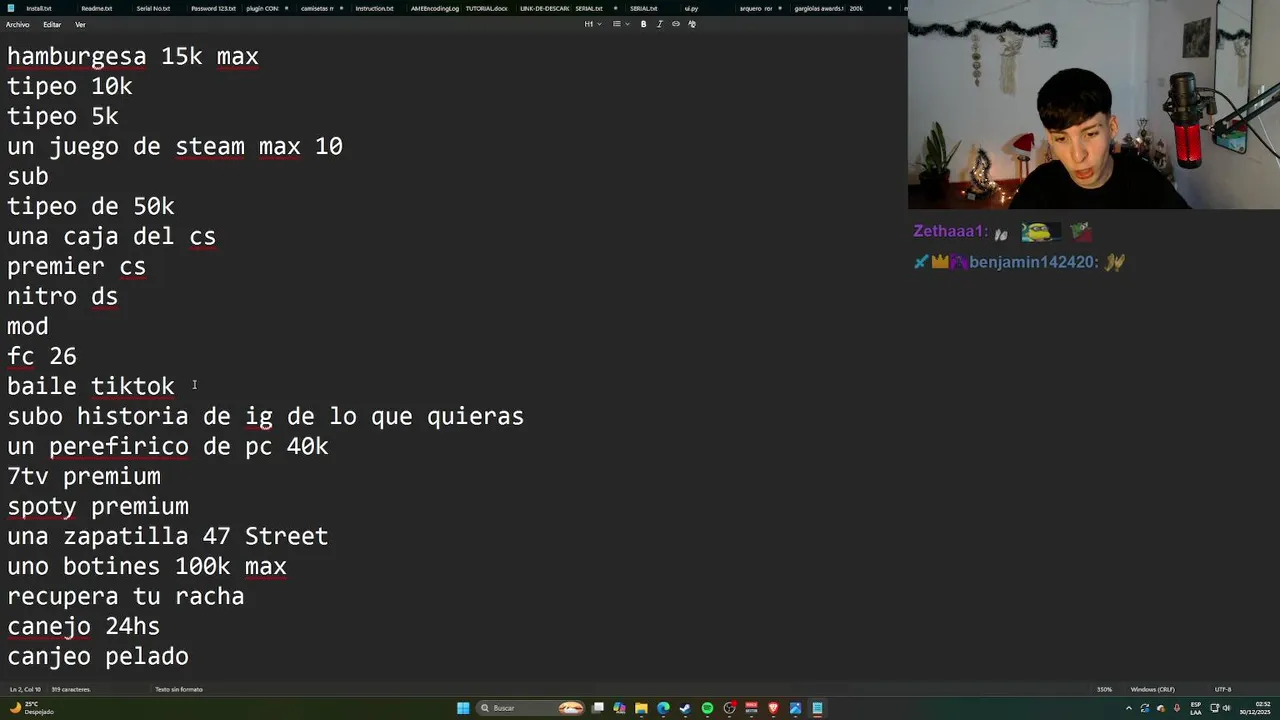The width and height of the screenshot is (1280, 720).
Task: Click the chat username benjamin142420
Action: tap(1034, 263)
